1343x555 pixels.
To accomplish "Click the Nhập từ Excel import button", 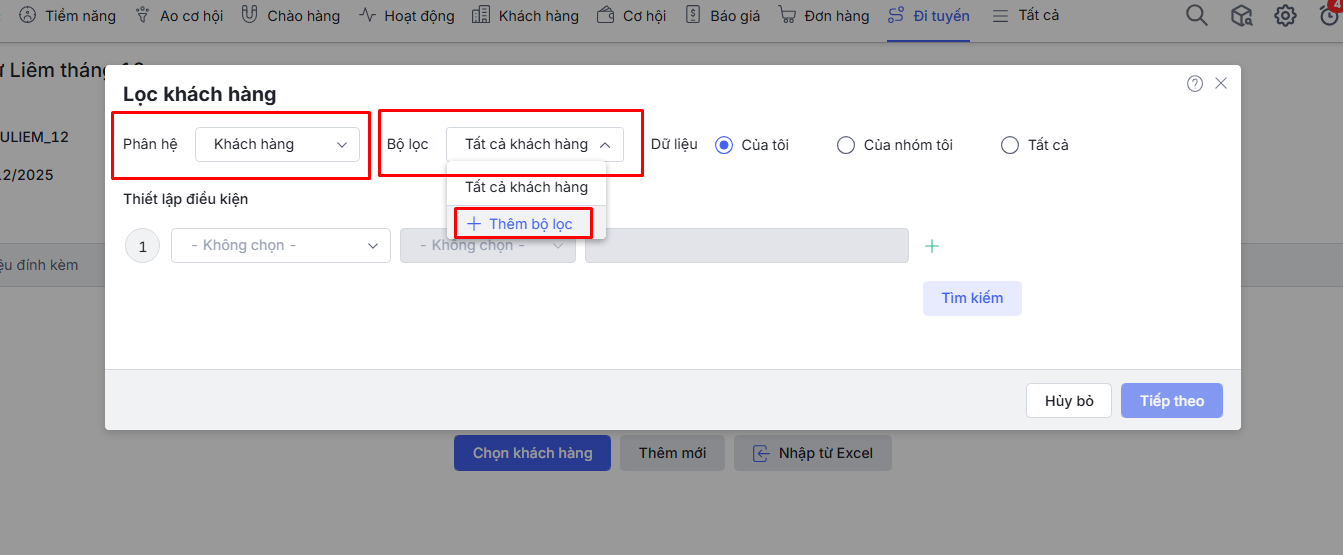I will point(813,453).
